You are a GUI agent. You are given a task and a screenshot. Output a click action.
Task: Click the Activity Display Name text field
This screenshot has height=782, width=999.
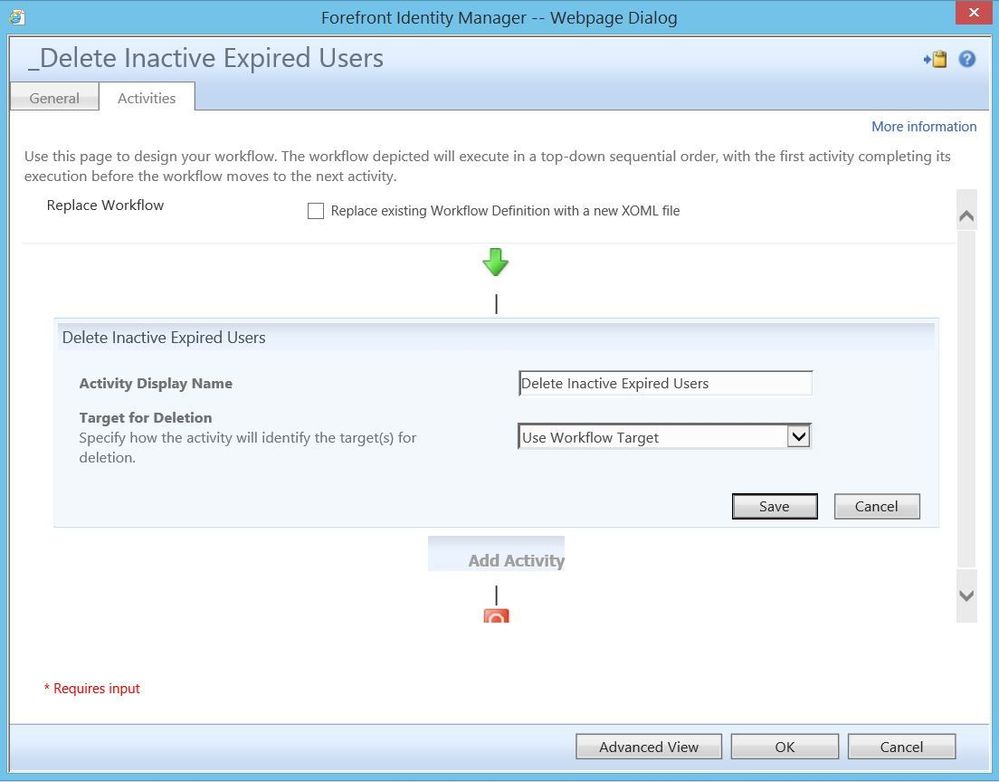click(x=665, y=383)
